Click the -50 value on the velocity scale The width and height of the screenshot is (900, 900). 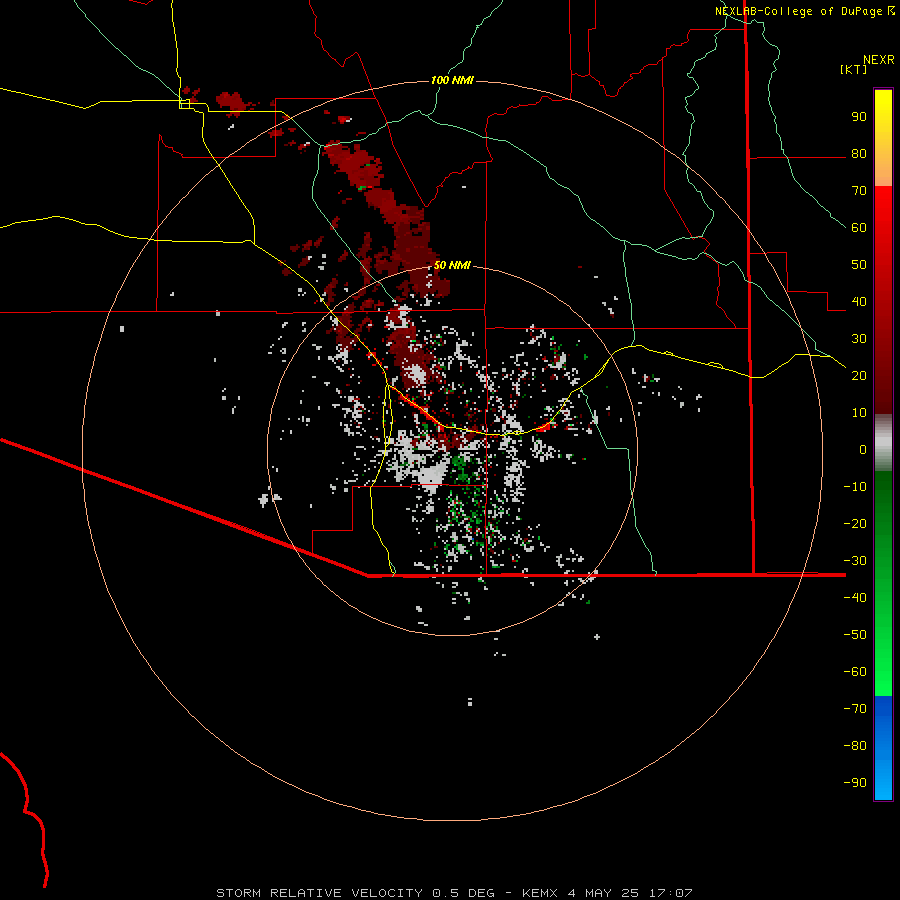click(855, 634)
